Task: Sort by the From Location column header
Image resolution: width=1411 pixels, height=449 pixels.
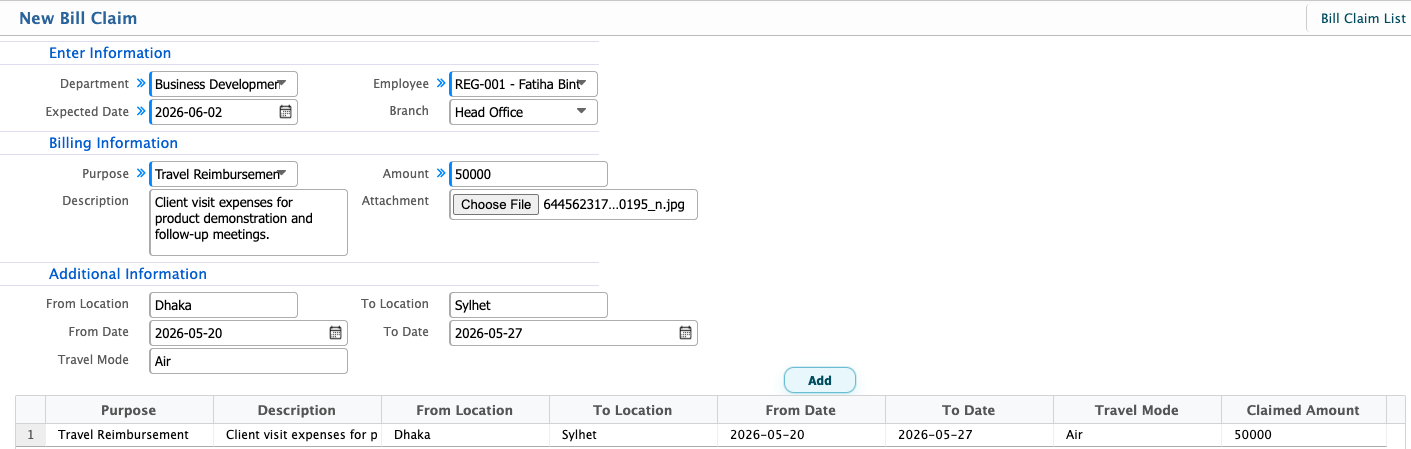Action: coord(465,410)
